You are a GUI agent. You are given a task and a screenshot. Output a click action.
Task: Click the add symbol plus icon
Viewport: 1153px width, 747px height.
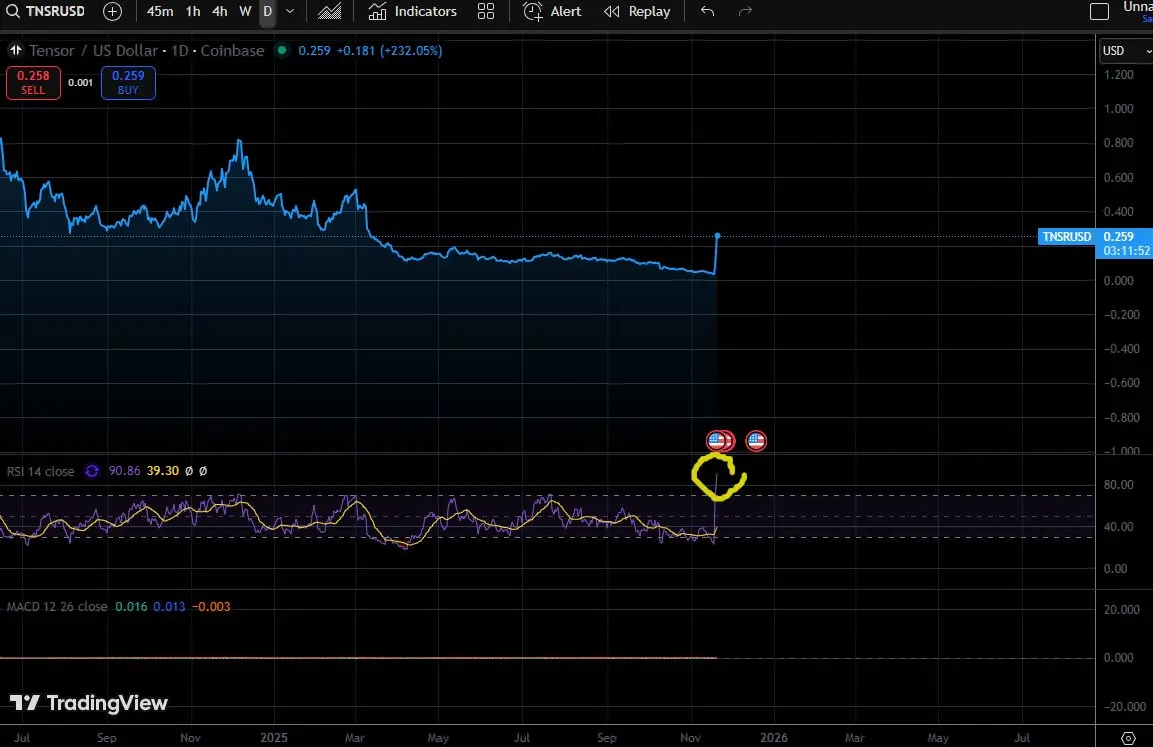coord(113,12)
